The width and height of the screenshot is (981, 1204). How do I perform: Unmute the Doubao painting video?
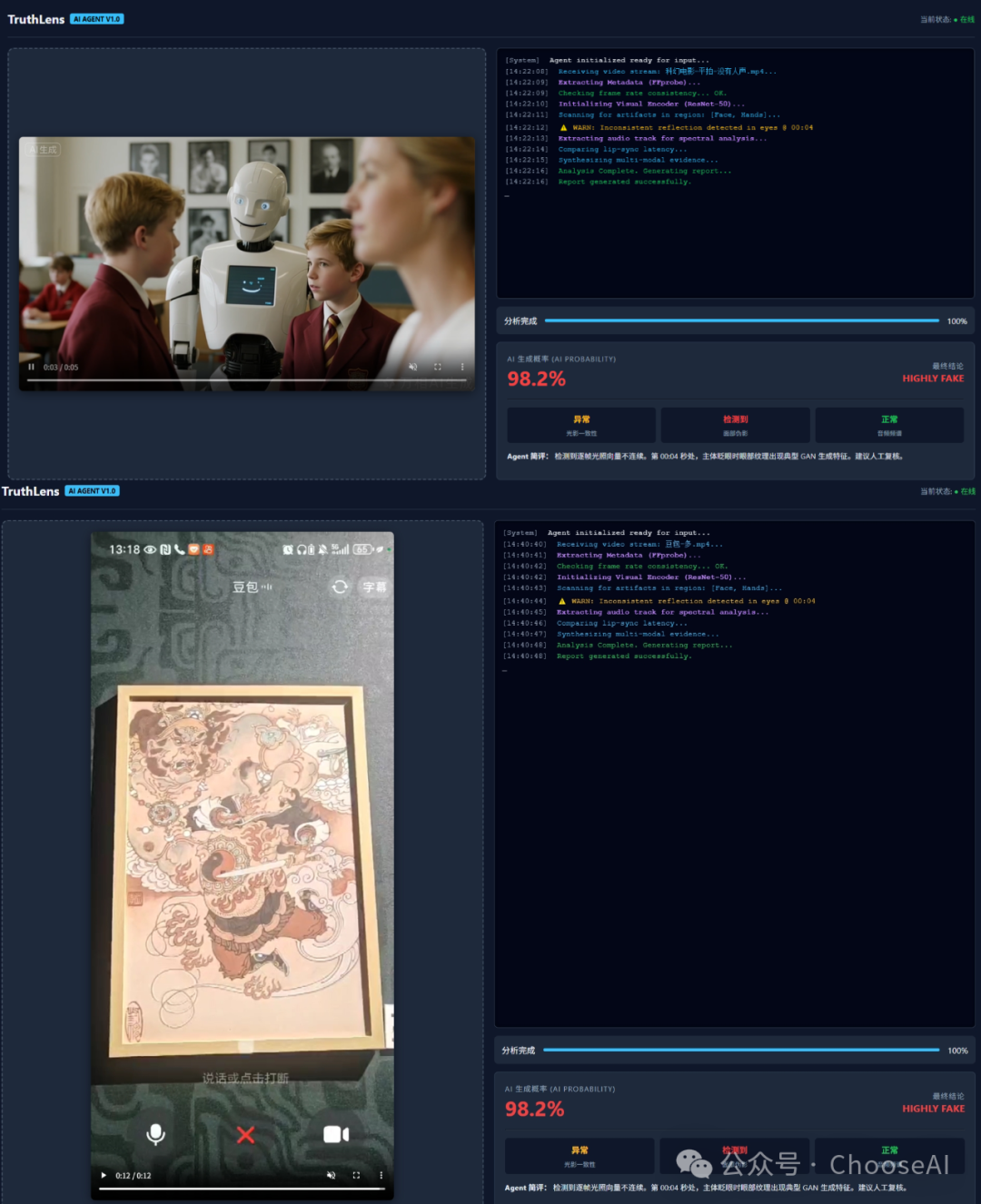[x=331, y=1175]
